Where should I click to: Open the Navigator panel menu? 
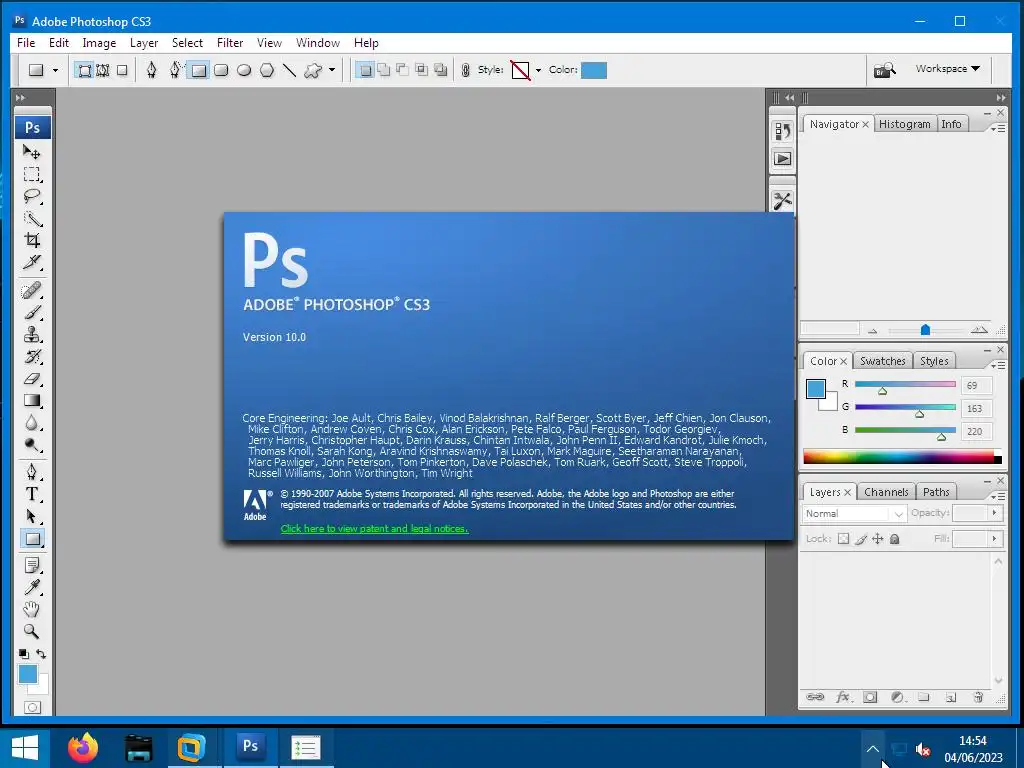[x=997, y=129]
